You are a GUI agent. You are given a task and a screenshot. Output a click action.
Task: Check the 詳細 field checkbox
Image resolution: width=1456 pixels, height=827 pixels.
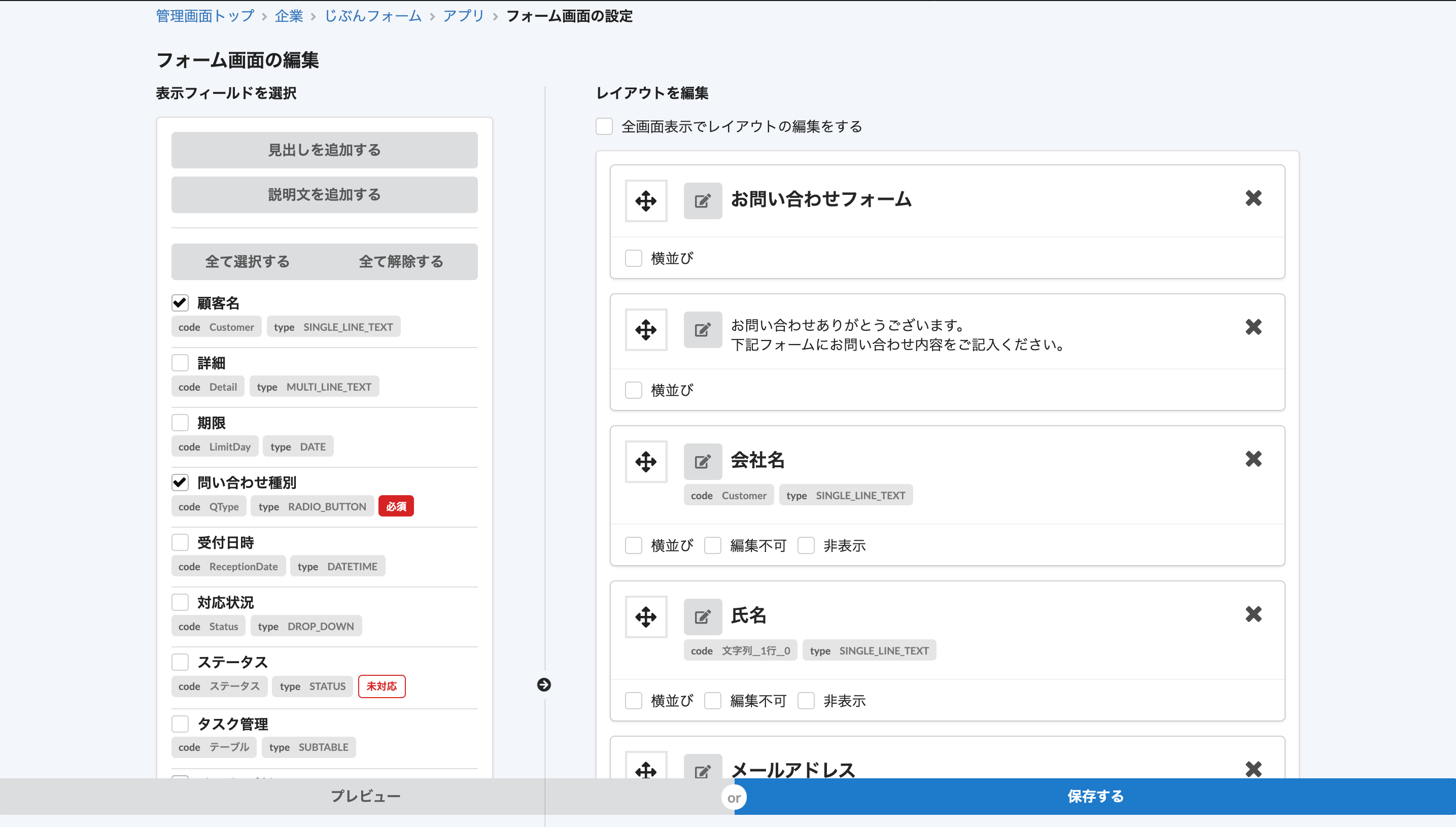[x=180, y=363]
